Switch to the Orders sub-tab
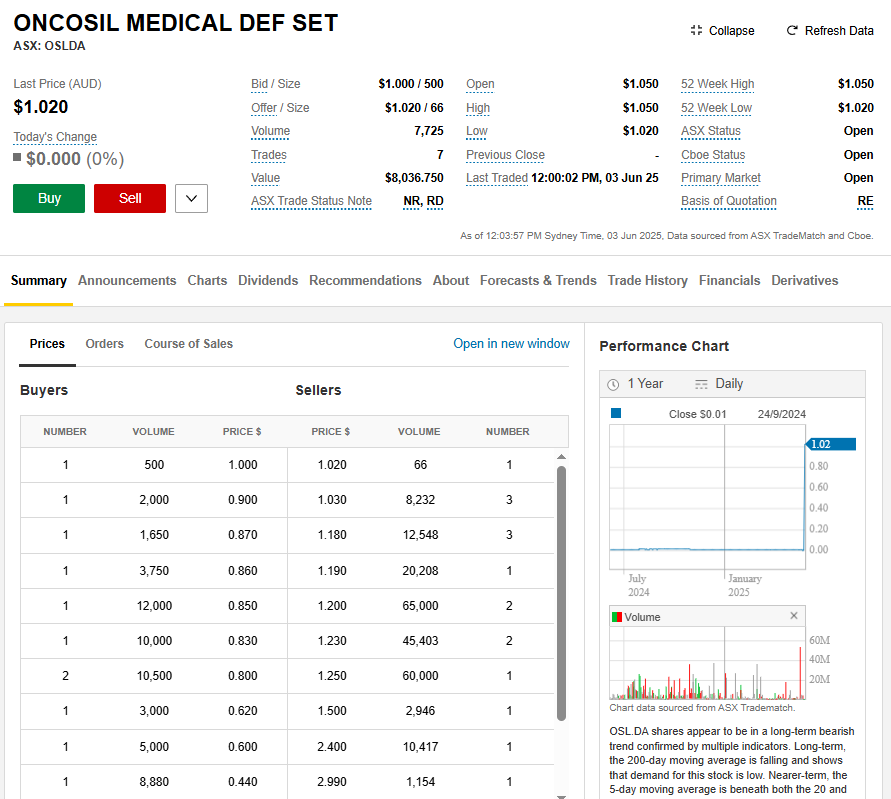This screenshot has width=891, height=799. pos(105,344)
